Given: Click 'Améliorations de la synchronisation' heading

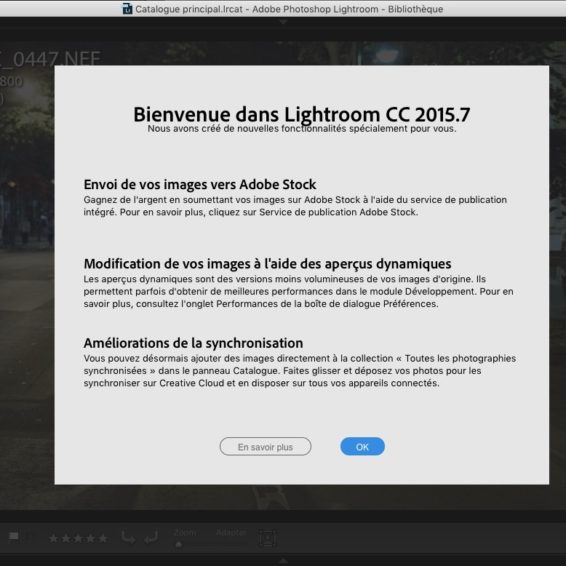Looking at the screenshot, I should coord(193,343).
